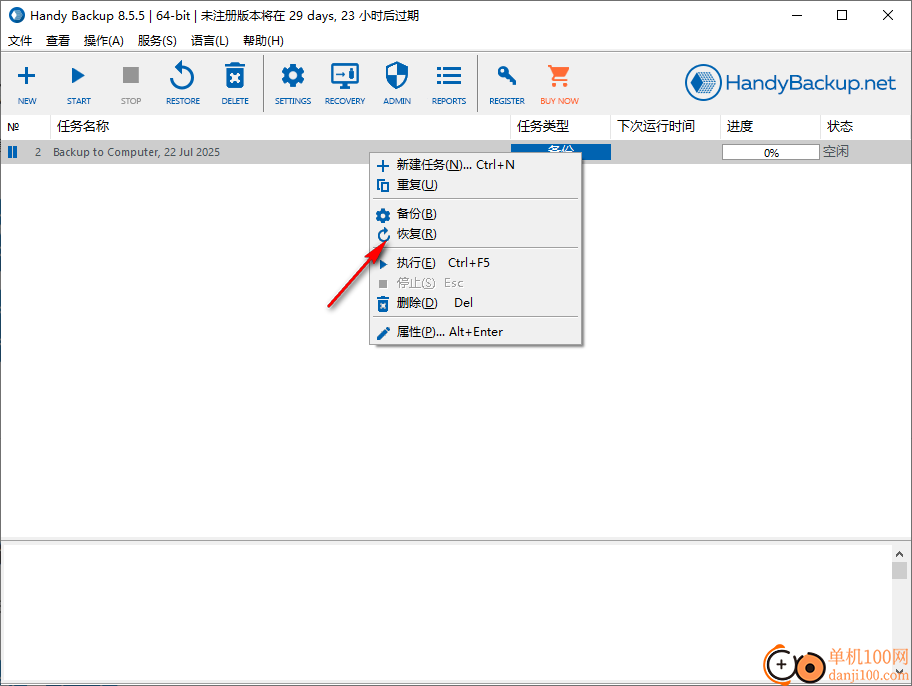Minimize the Handy Backup window
The image size is (912, 686).
(x=797, y=16)
